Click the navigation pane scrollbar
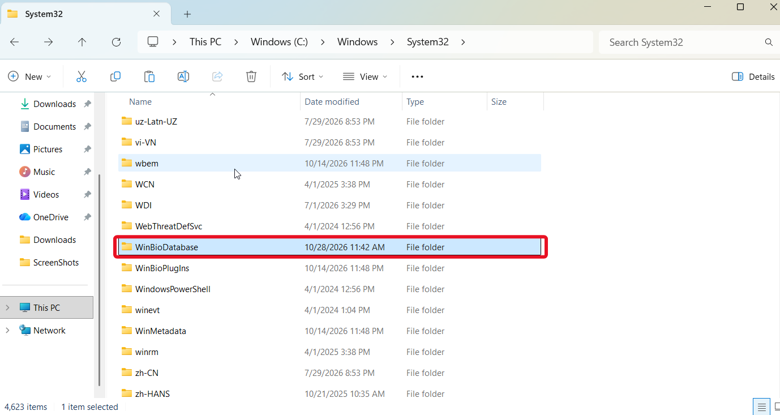The height and width of the screenshot is (415, 780). point(99,280)
